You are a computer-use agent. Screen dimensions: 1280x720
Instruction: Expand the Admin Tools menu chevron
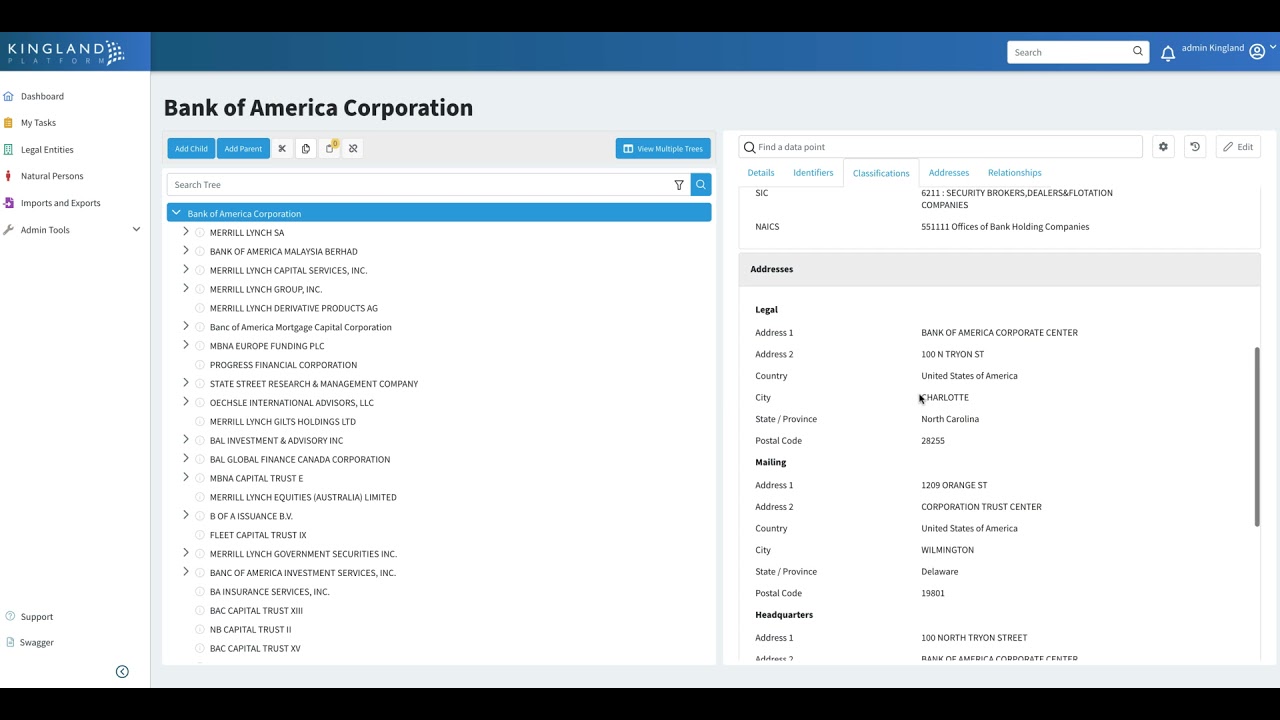137,230
